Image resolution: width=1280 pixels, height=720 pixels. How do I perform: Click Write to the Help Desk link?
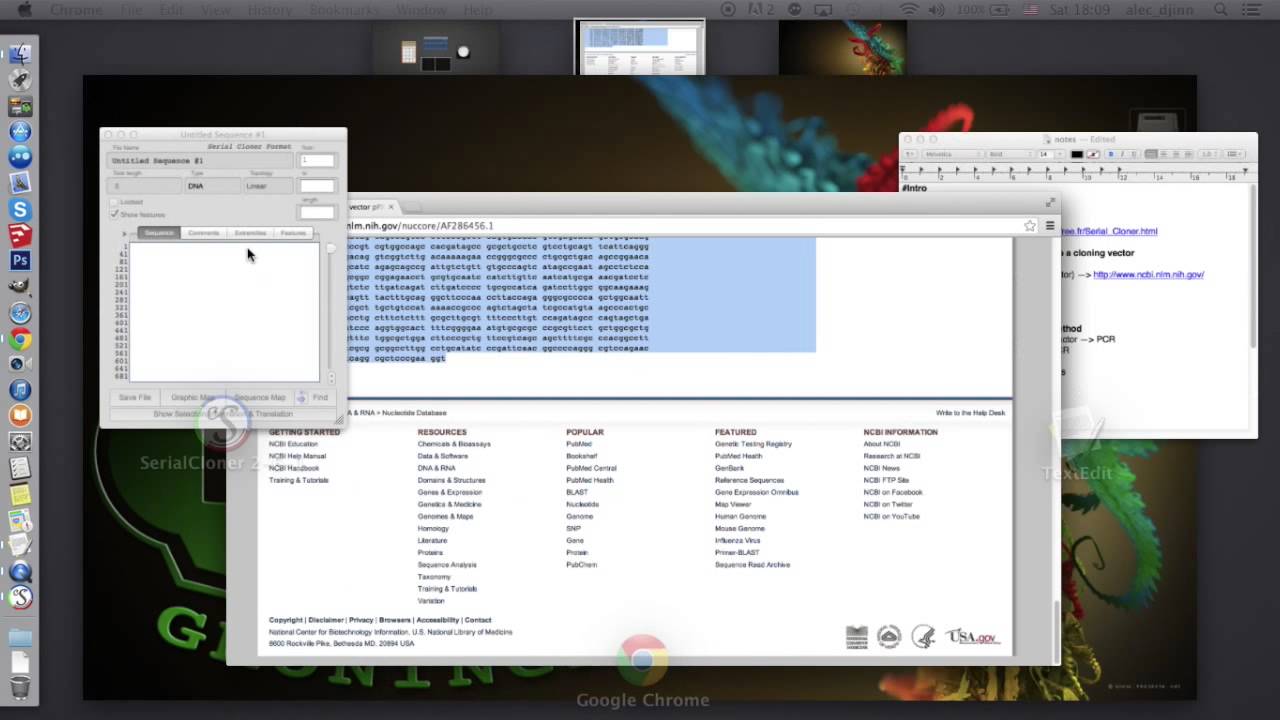click(x=970, y=413)
